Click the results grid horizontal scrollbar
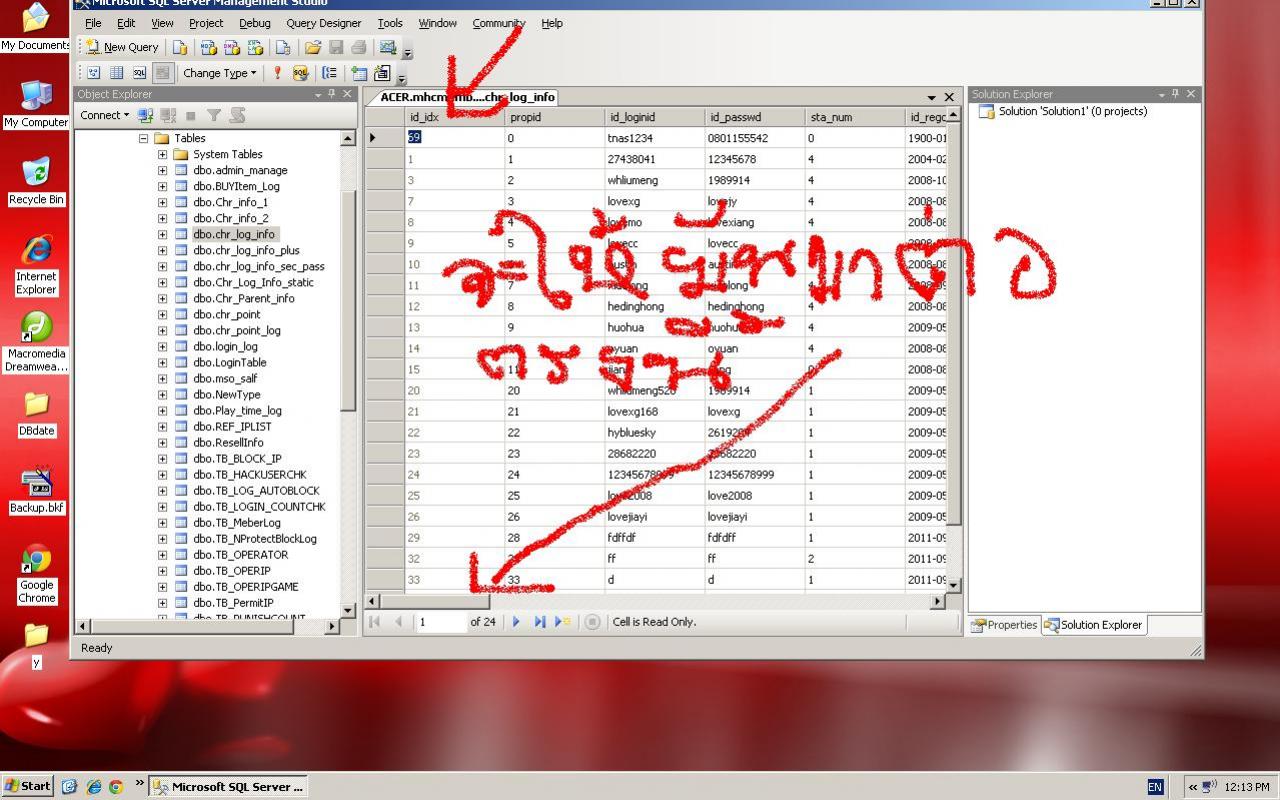Image resolution: width=1280 pixels, height=800 pixels. coord(655,601)
